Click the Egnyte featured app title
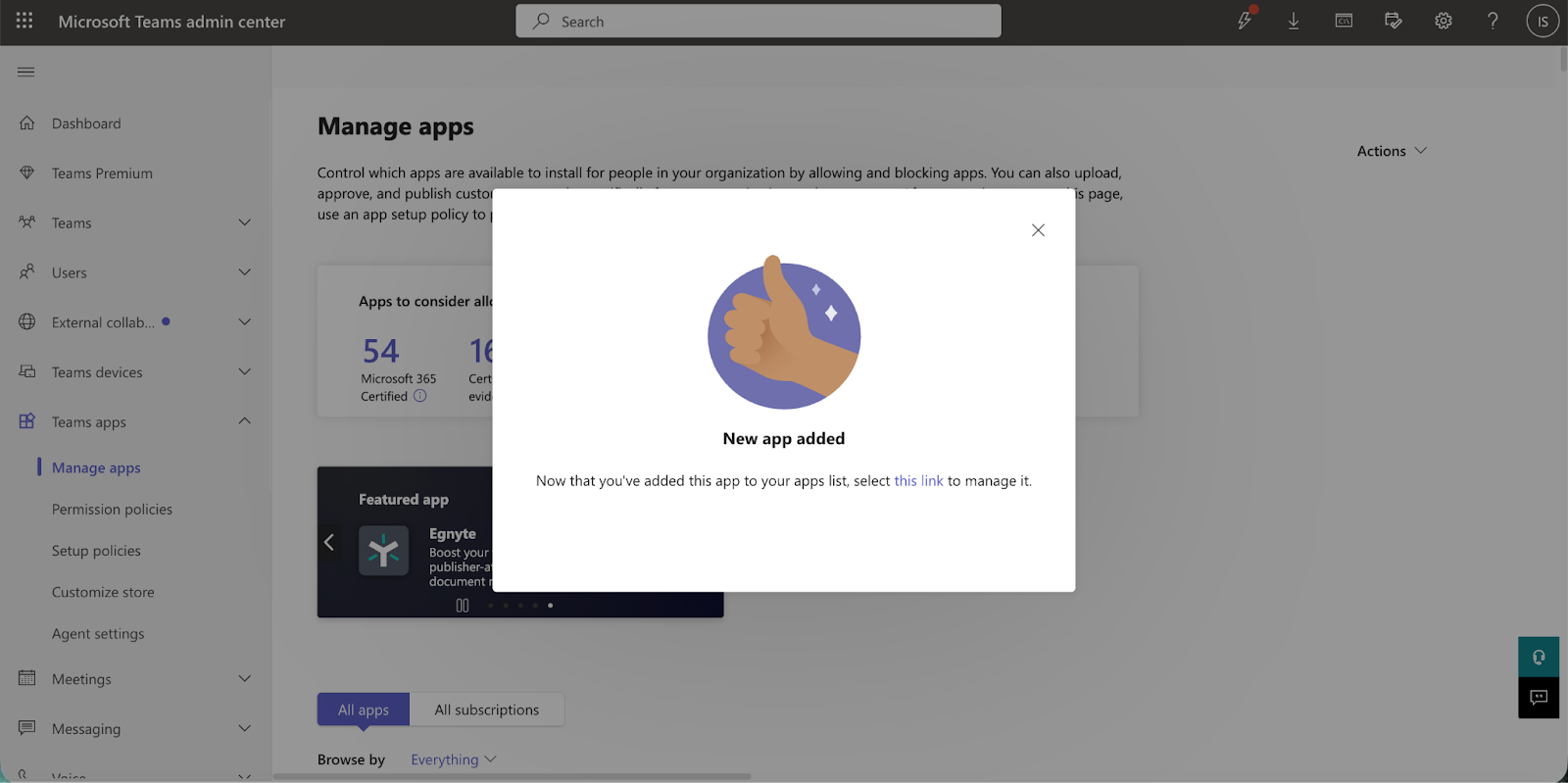Screen dimensions: 1568x783 453,534
